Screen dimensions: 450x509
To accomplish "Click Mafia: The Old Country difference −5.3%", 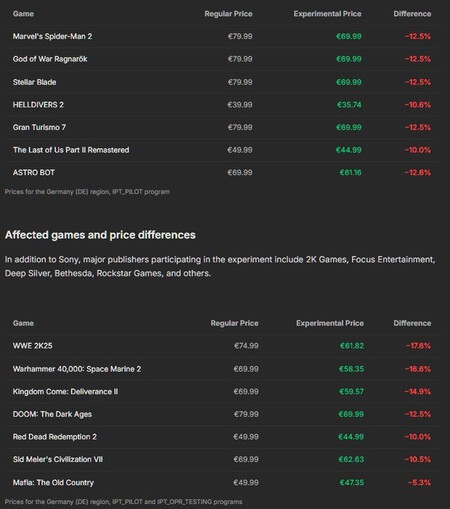I will pos(419,482).
